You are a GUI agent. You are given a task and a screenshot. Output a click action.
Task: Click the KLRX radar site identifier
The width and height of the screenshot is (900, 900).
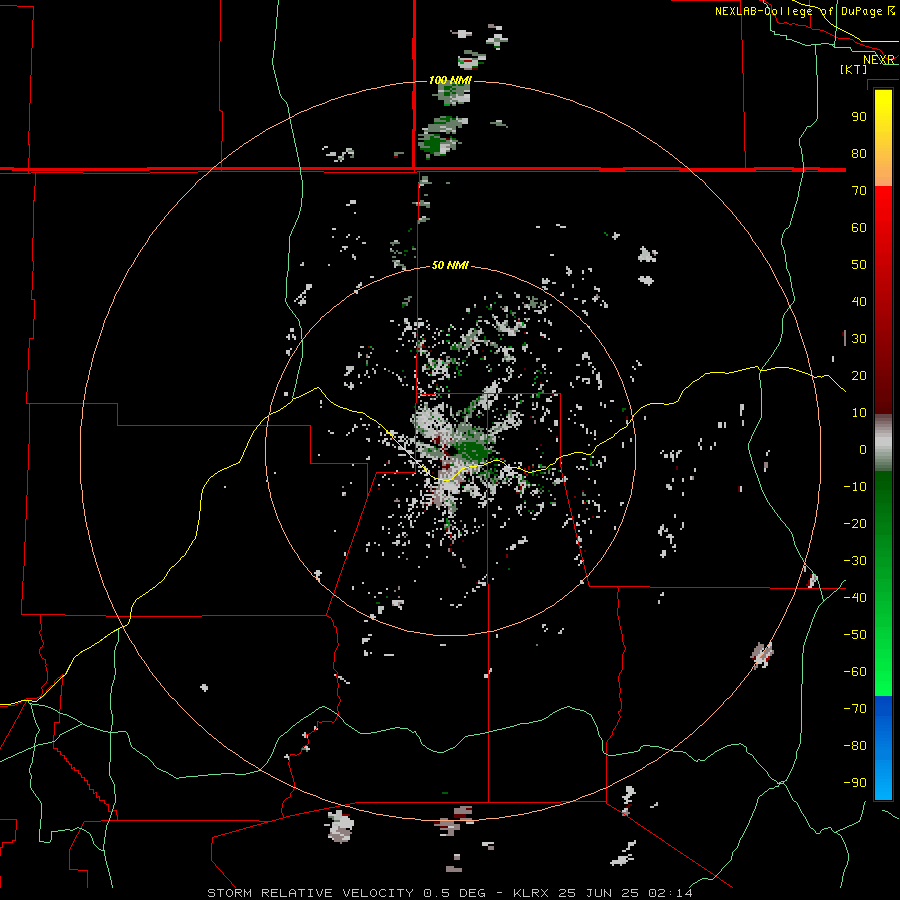click(x=531, y=893)
